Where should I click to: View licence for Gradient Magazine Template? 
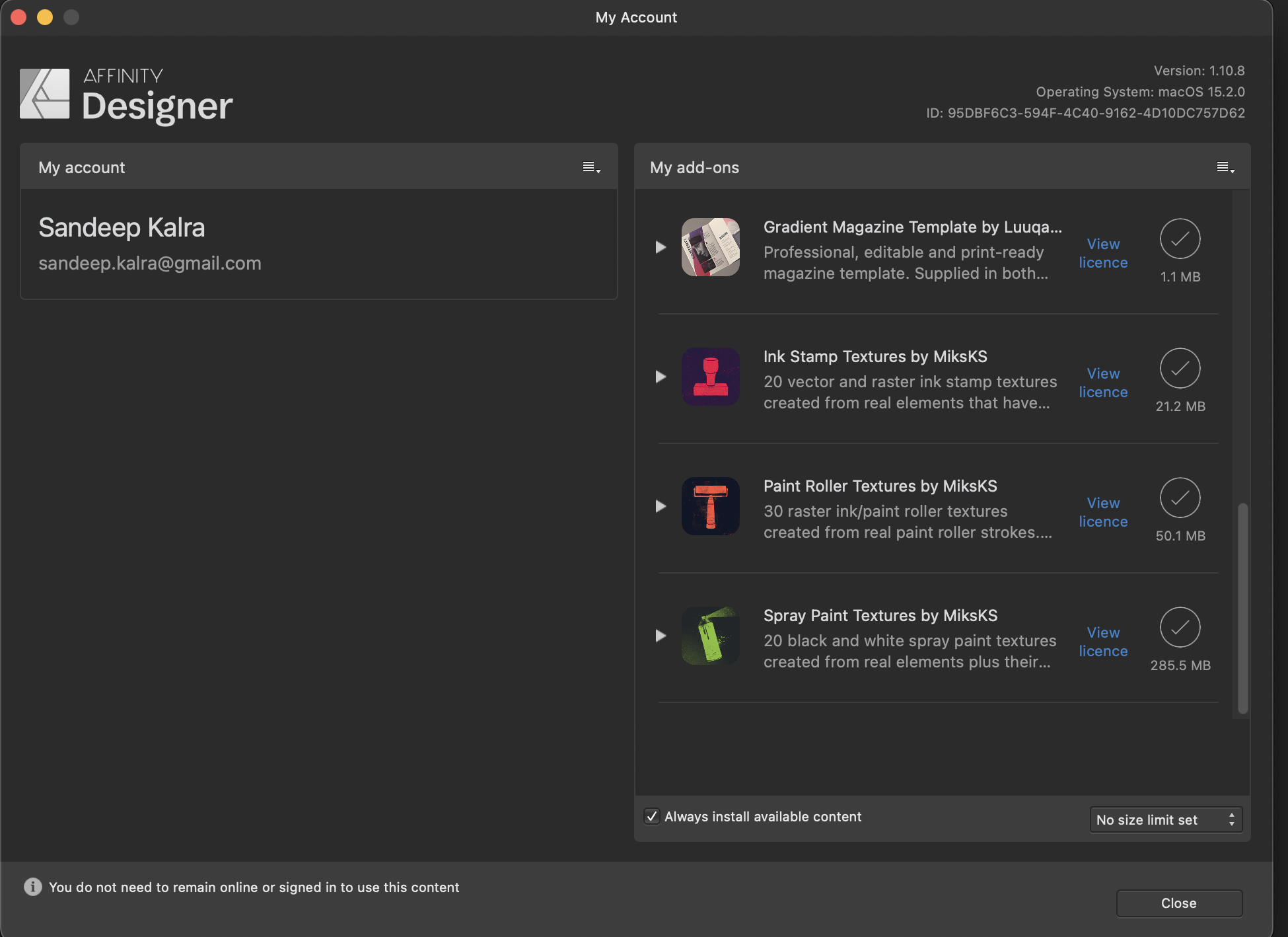point(1103,253)
